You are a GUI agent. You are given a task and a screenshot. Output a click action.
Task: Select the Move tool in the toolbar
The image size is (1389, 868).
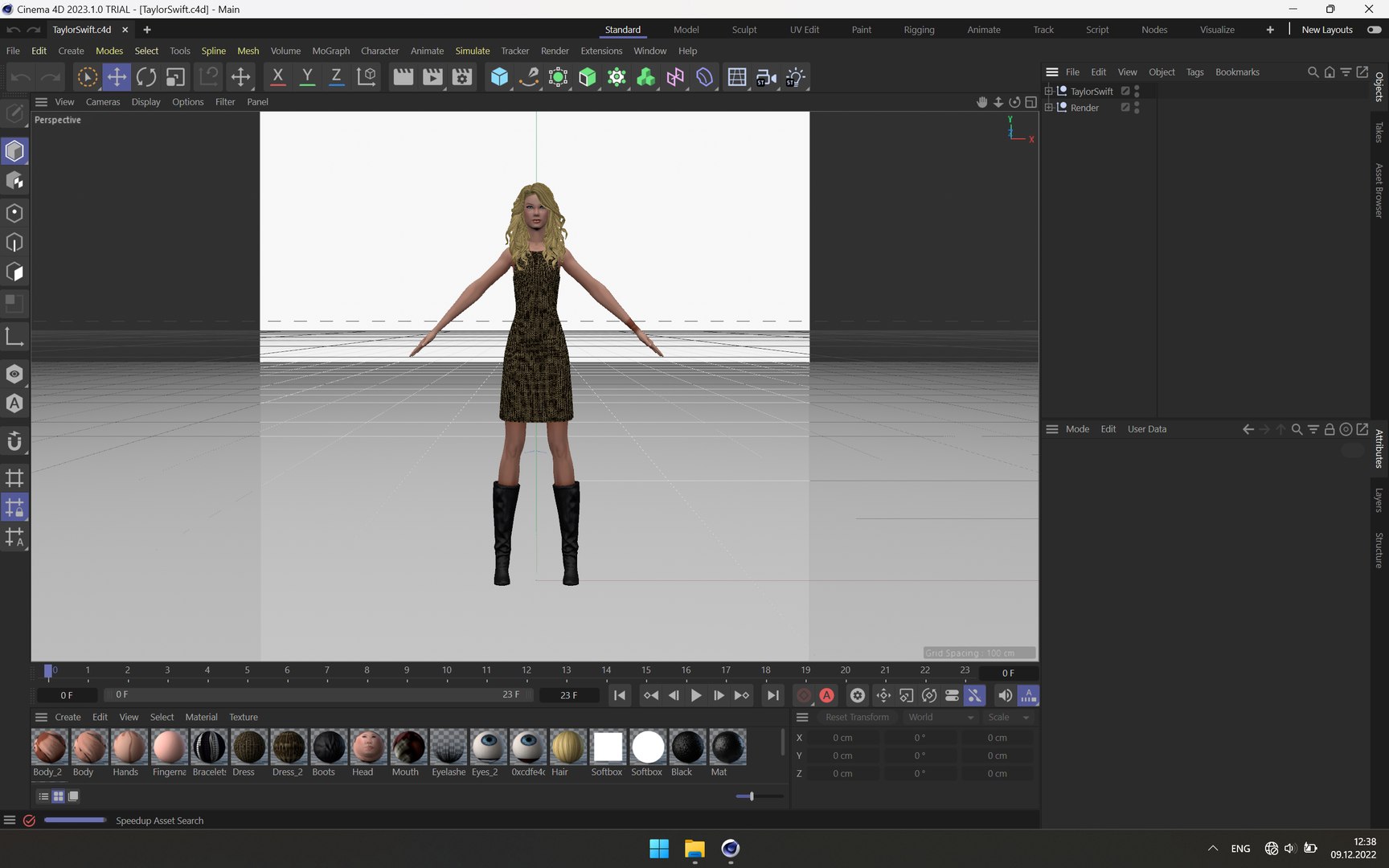pos(117,77)
